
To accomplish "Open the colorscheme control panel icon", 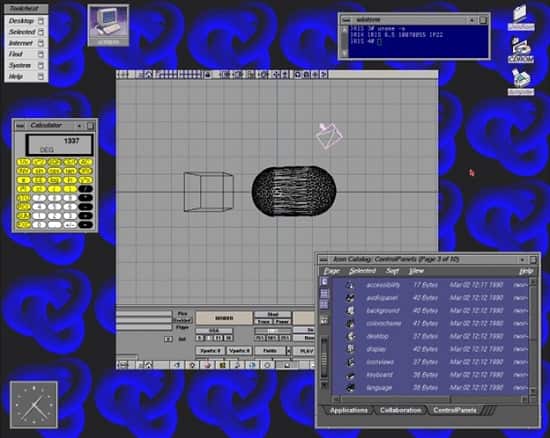I will tap(350, 323).
